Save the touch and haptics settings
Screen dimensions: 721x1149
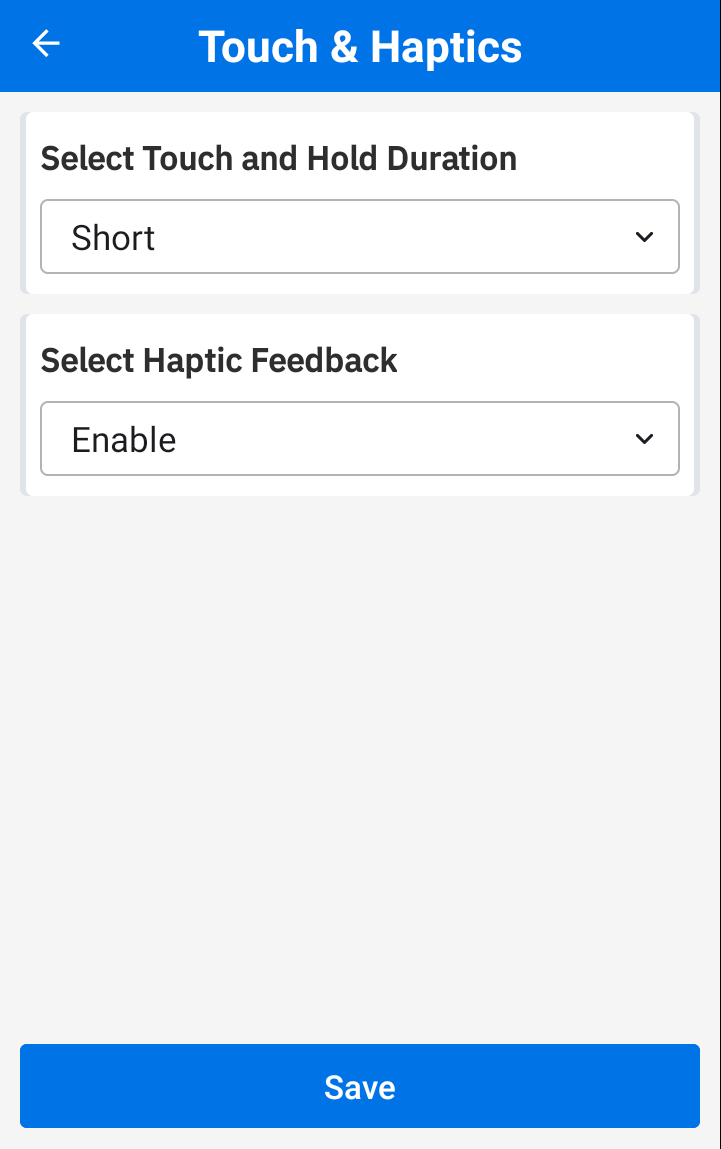(360, 1086)
